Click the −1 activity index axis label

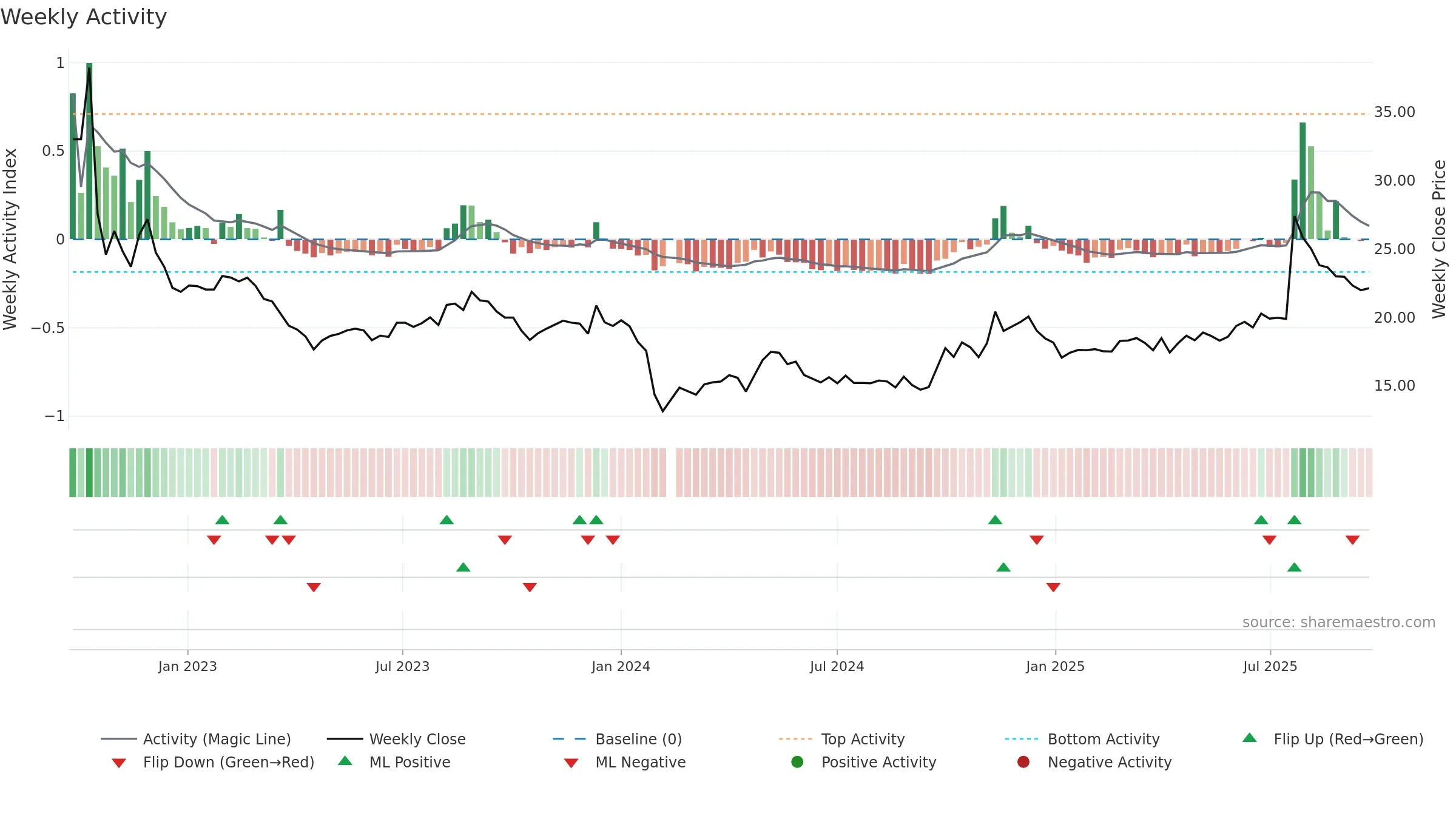click(x=54, y=416)
